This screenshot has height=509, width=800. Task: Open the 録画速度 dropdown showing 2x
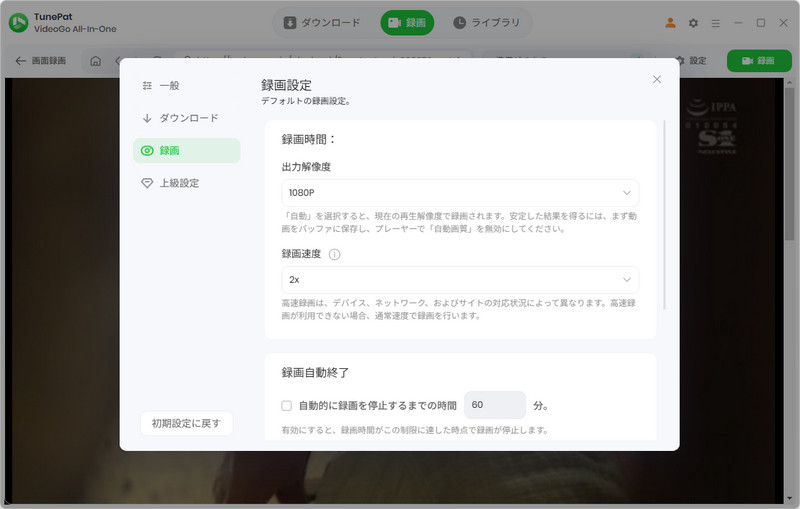pyautogui.click(x=460, y=279)
